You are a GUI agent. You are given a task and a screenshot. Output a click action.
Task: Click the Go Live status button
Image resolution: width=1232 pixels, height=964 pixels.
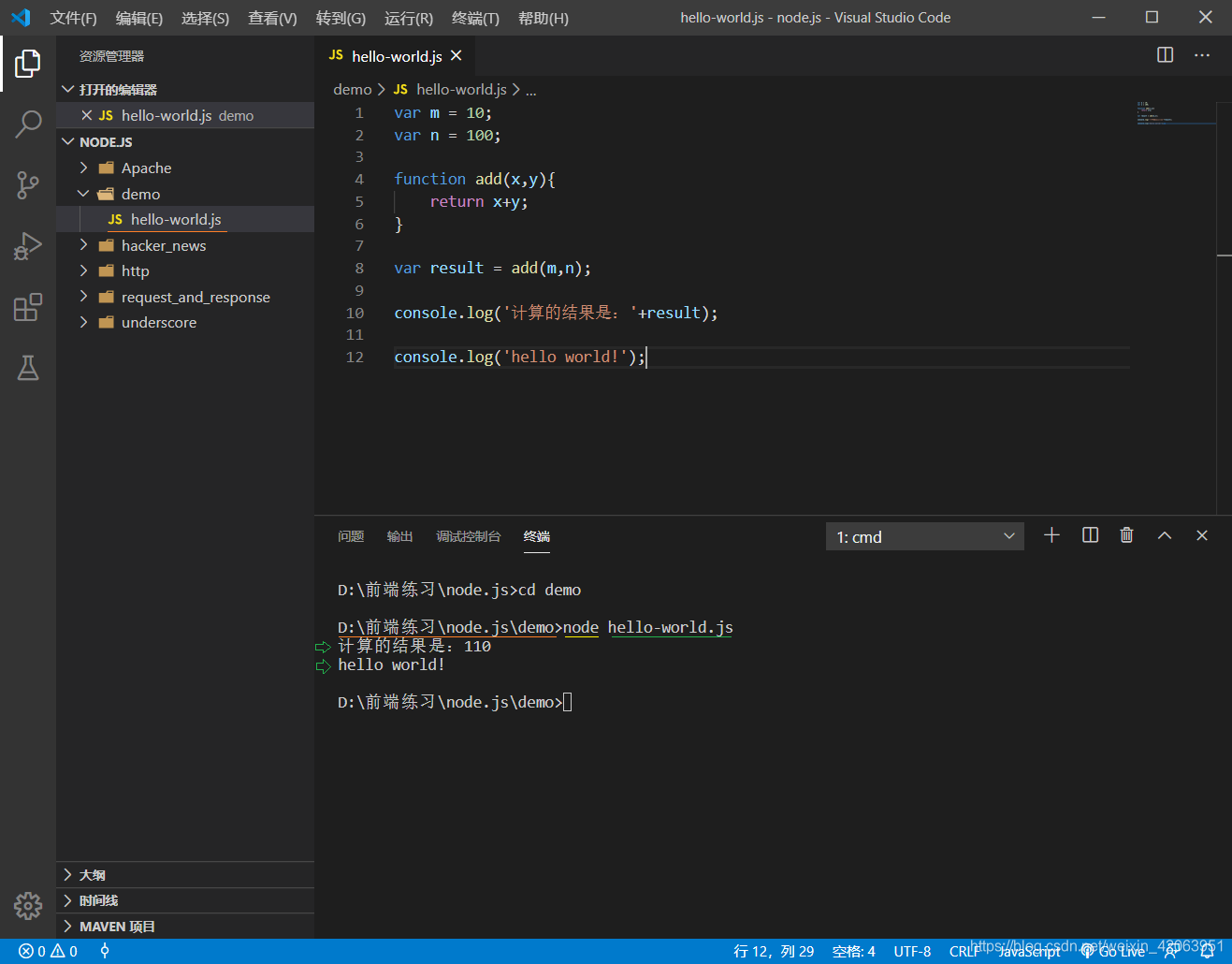pos(1113,951)
